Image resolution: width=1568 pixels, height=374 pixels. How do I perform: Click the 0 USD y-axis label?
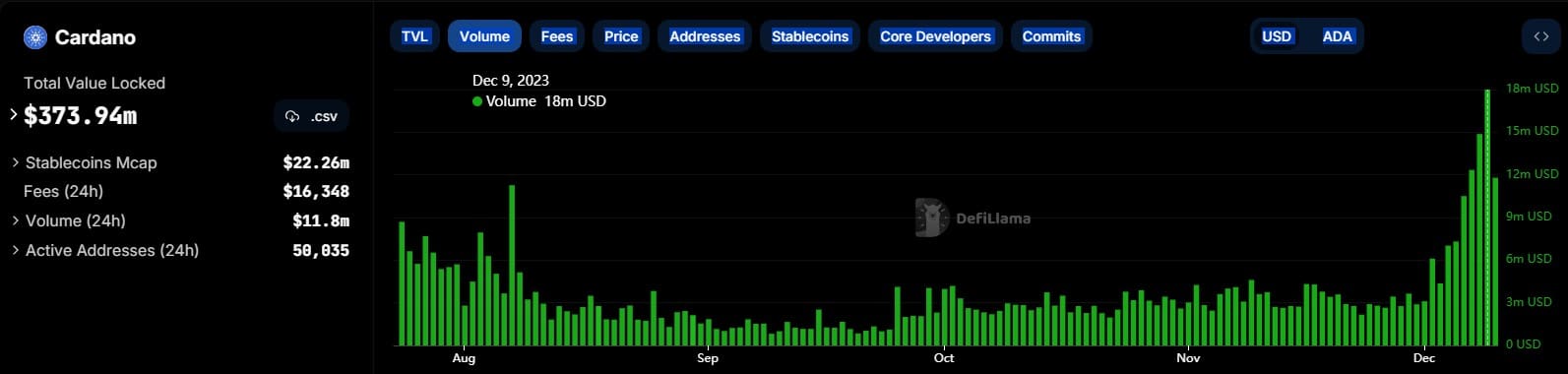(x=1524, y=344)
